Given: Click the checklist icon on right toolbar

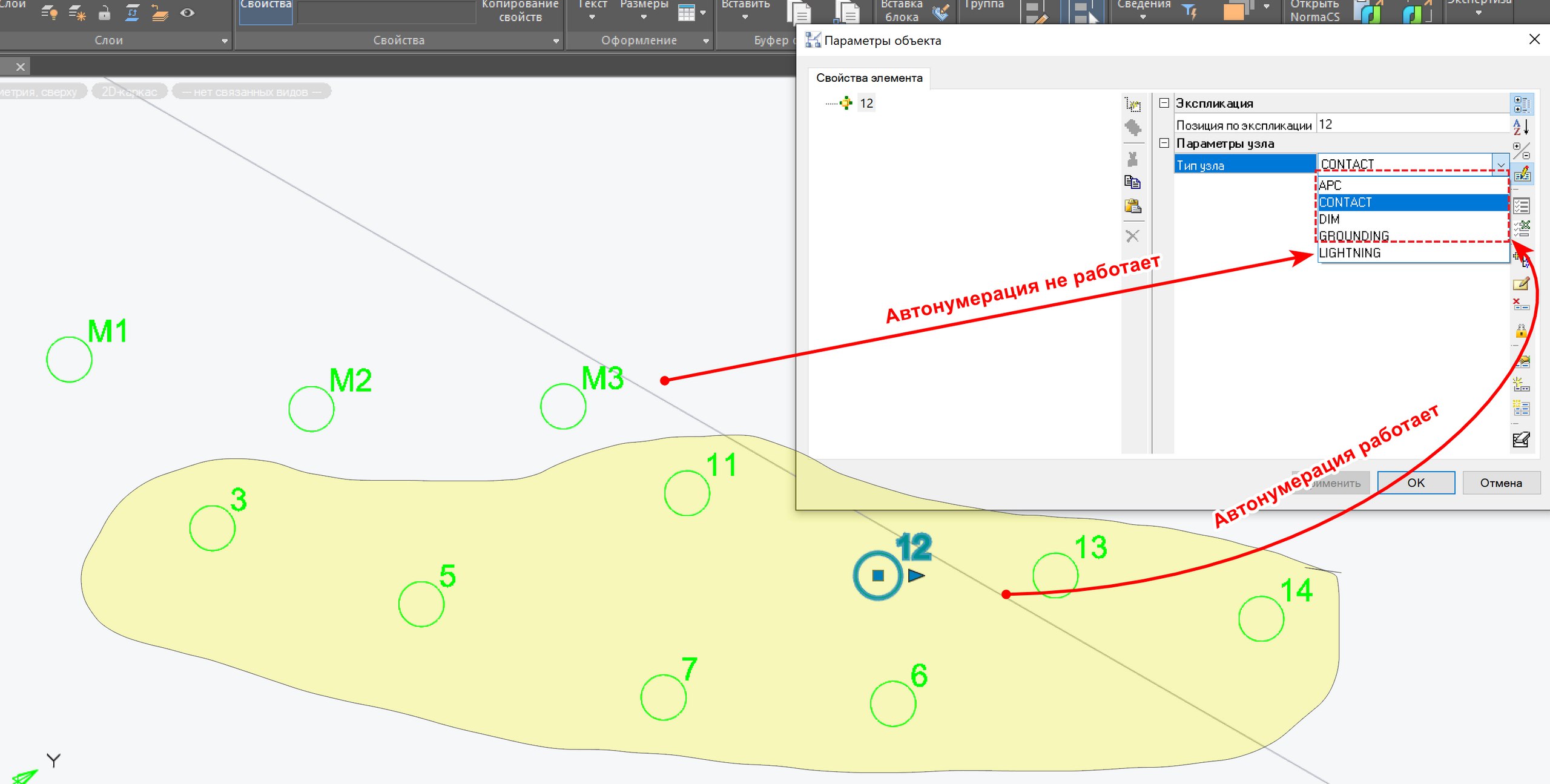Looking at the screenshot, I should pos(1521,206).
